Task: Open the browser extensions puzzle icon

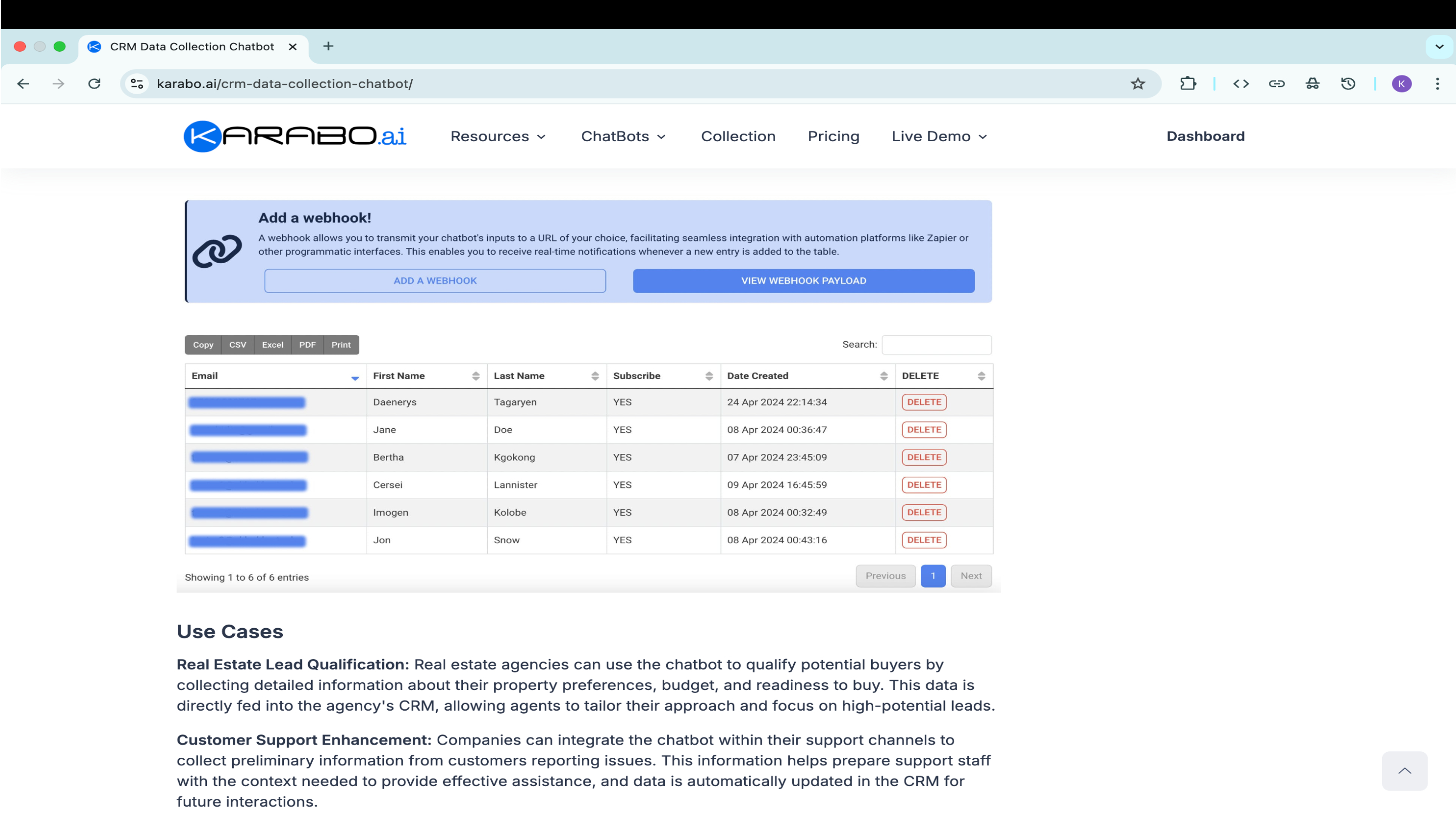Action: point(1188,84)
